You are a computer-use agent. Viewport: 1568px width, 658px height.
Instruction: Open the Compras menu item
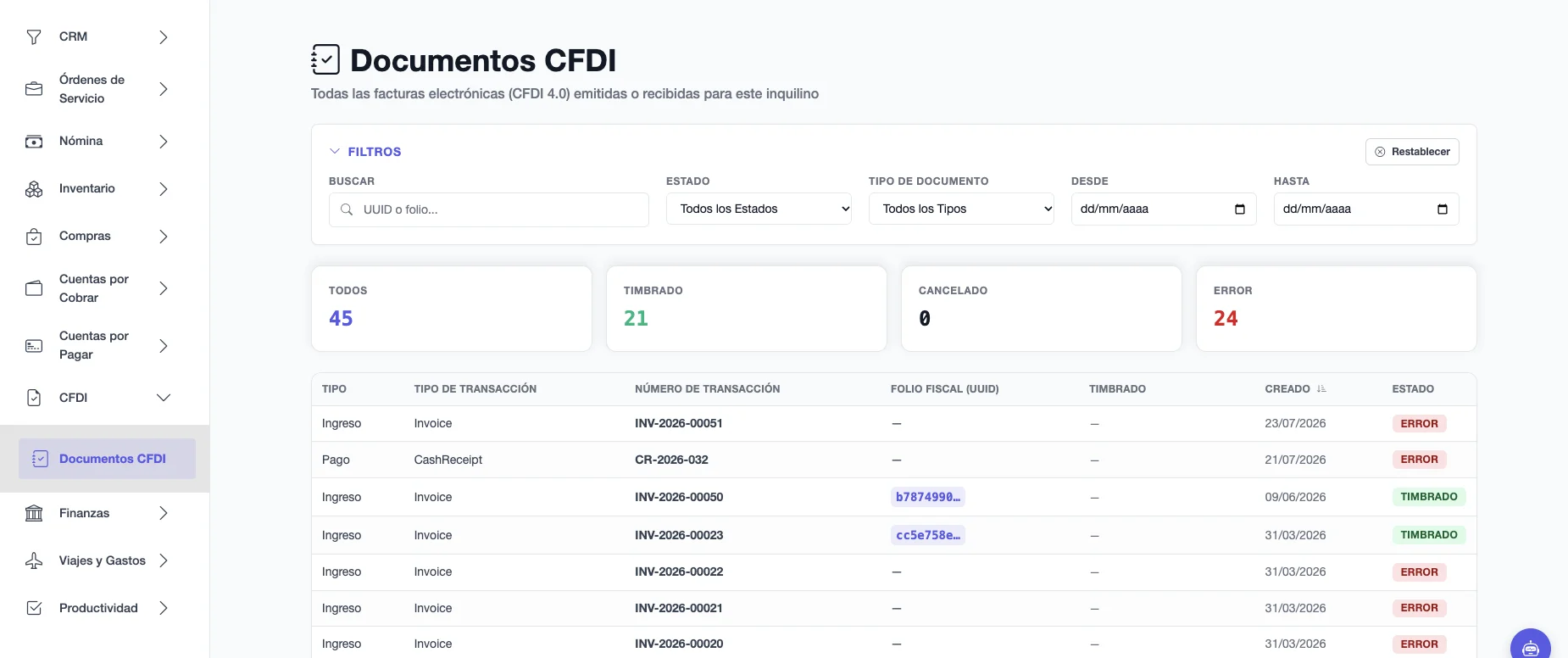[97, 237]
